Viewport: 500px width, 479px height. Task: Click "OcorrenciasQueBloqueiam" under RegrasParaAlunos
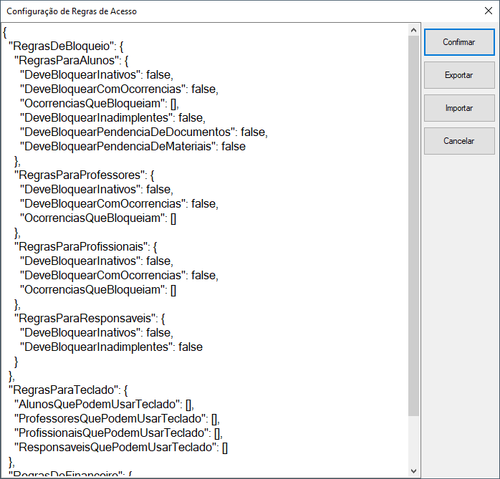(100, 103)
